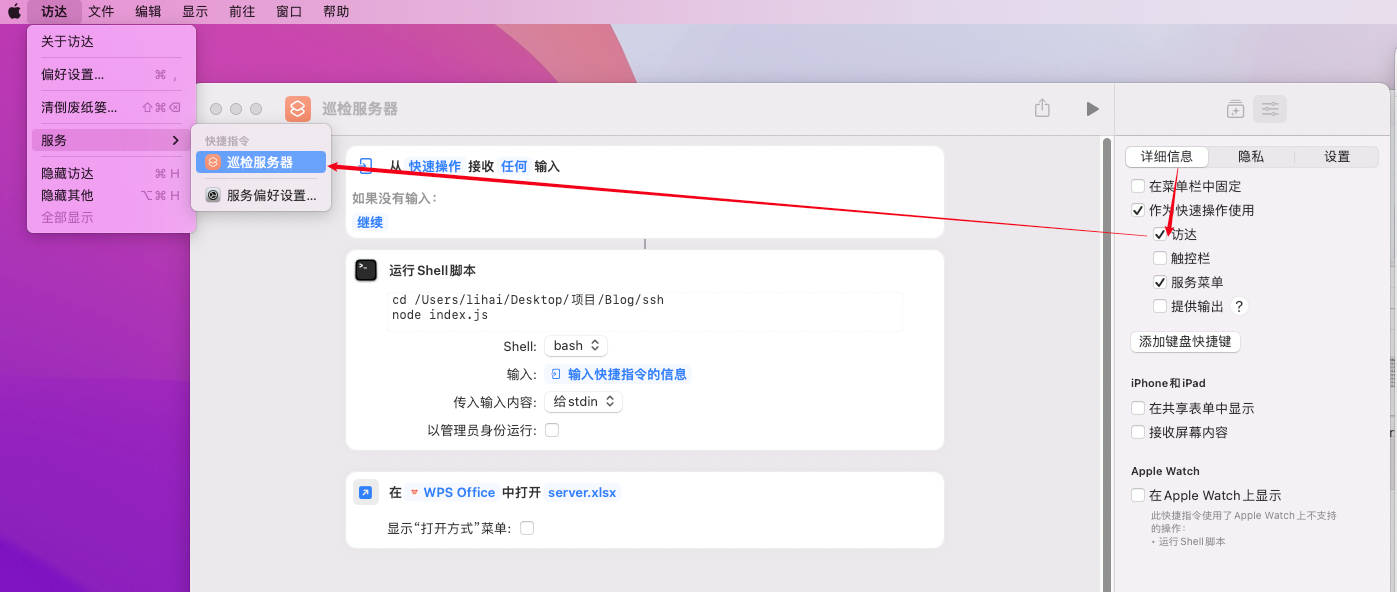Open the 前往 menu

(x=242, y=12)
